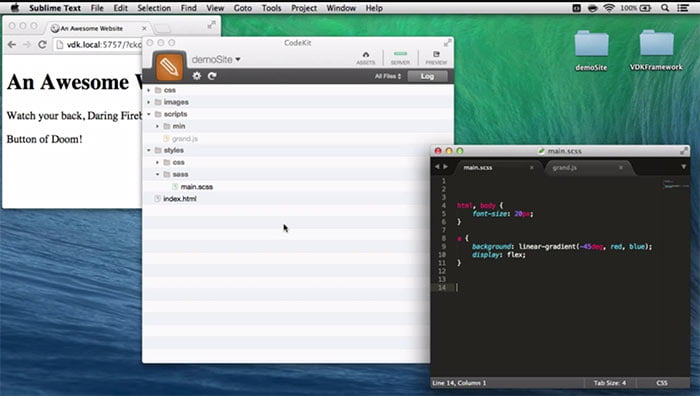Screen dimensions: 700x396
Task: Open Spotlight search in menu bar
Action: 665,8
